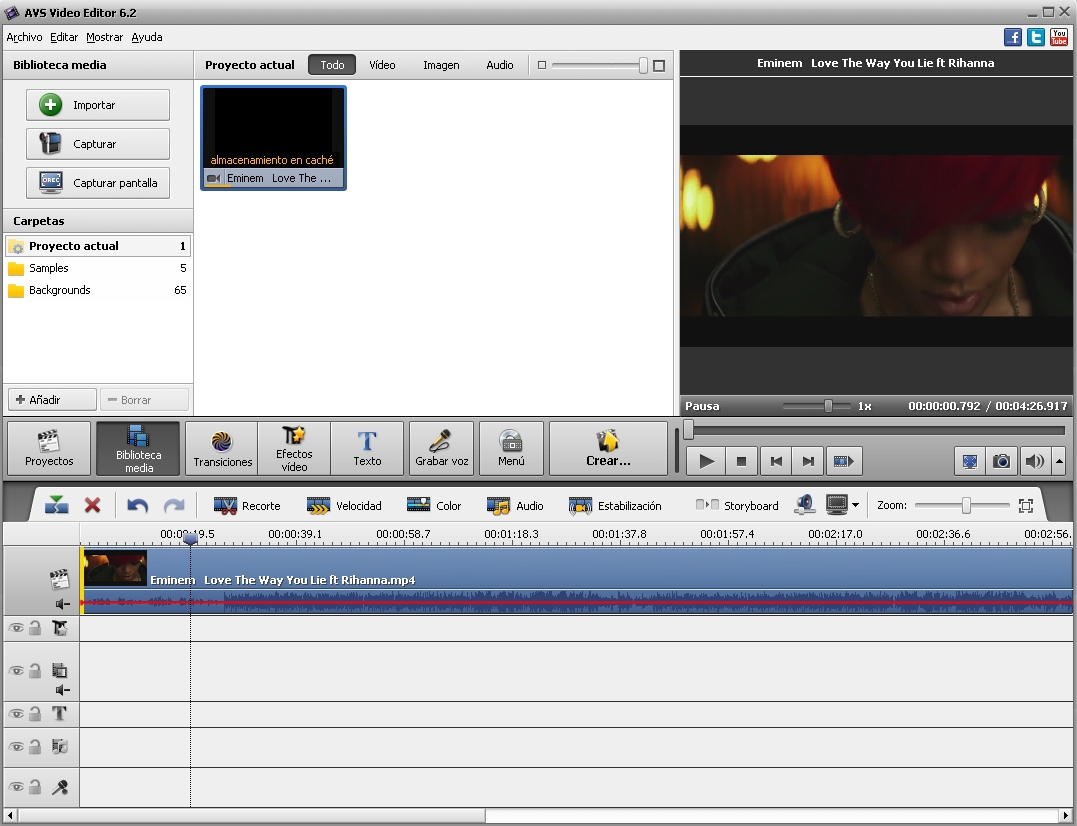1077x826 pixels.
Task: Adjust the thumbnail size slider
Action: point(643,65)
